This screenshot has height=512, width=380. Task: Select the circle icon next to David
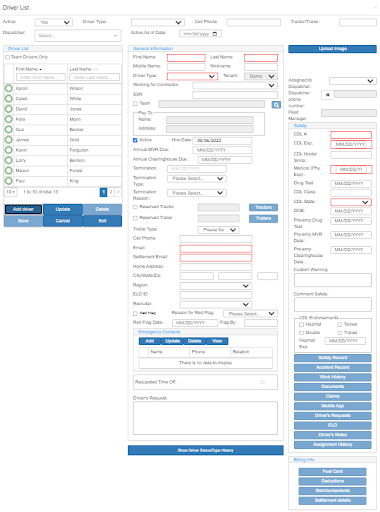[9, 109]
